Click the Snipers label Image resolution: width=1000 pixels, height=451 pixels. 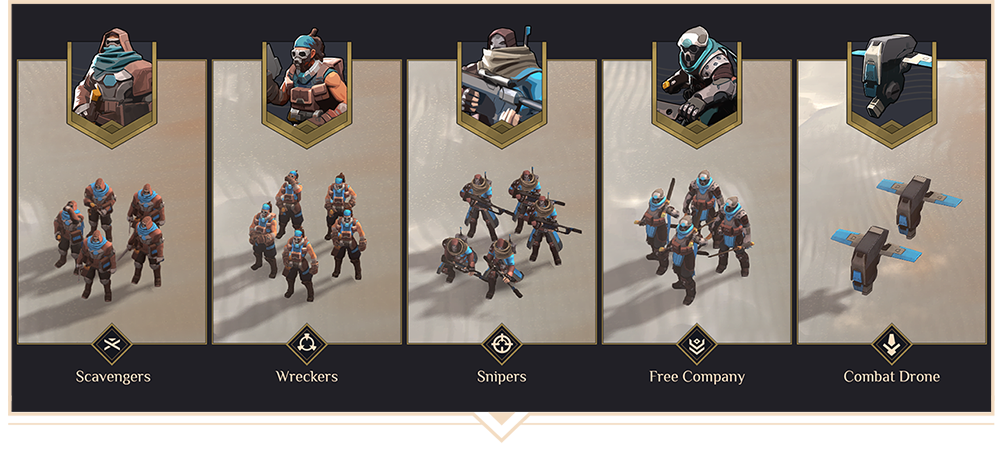pyautogui.click(x=502, y=376)
